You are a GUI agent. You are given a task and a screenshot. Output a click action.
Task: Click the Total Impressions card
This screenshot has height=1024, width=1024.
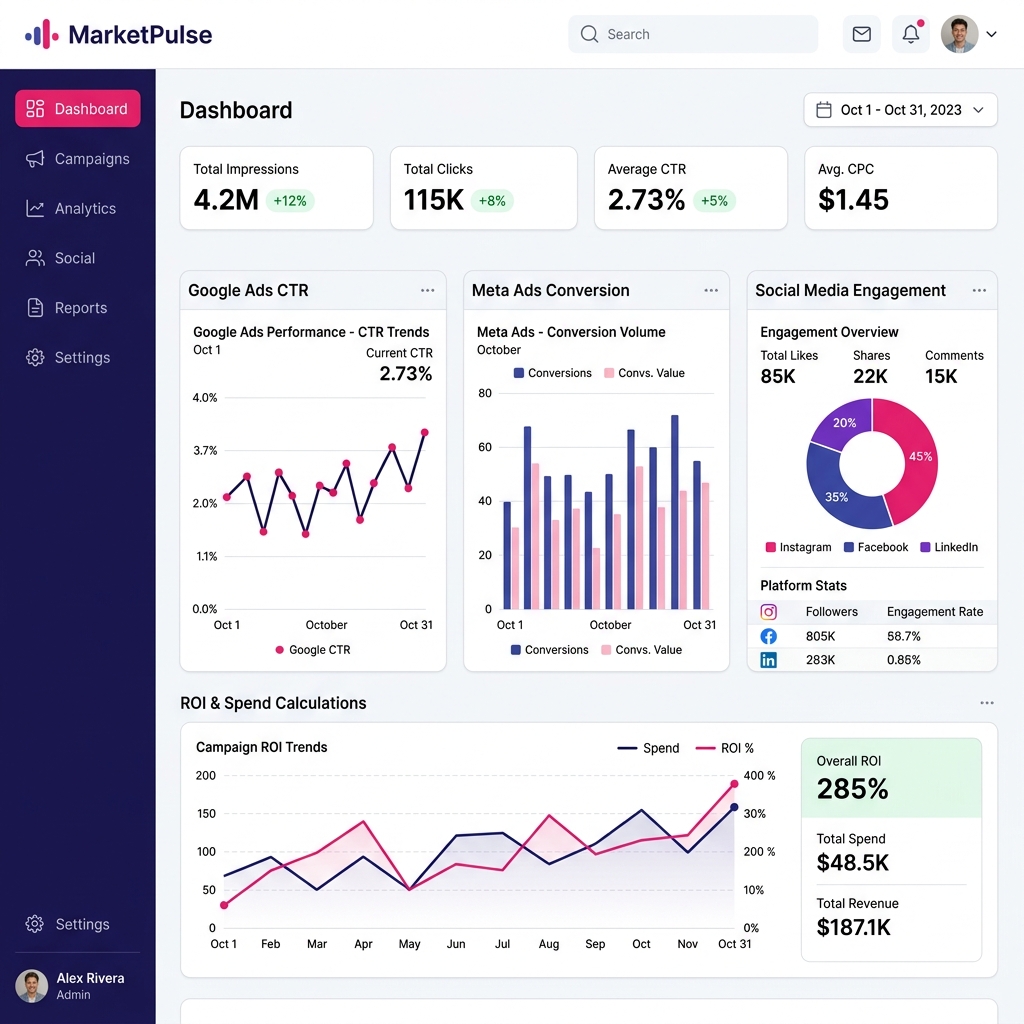[276, 187]
